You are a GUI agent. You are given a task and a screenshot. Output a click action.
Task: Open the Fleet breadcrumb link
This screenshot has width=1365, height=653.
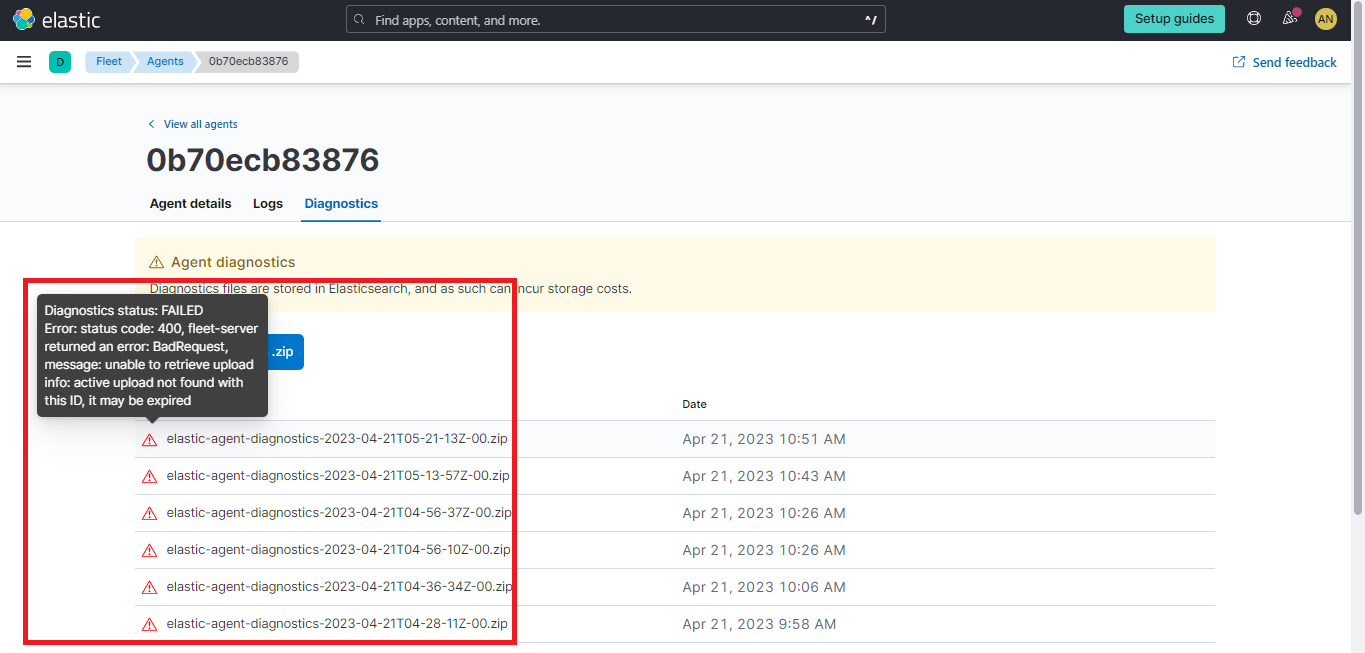coord(107,61)
